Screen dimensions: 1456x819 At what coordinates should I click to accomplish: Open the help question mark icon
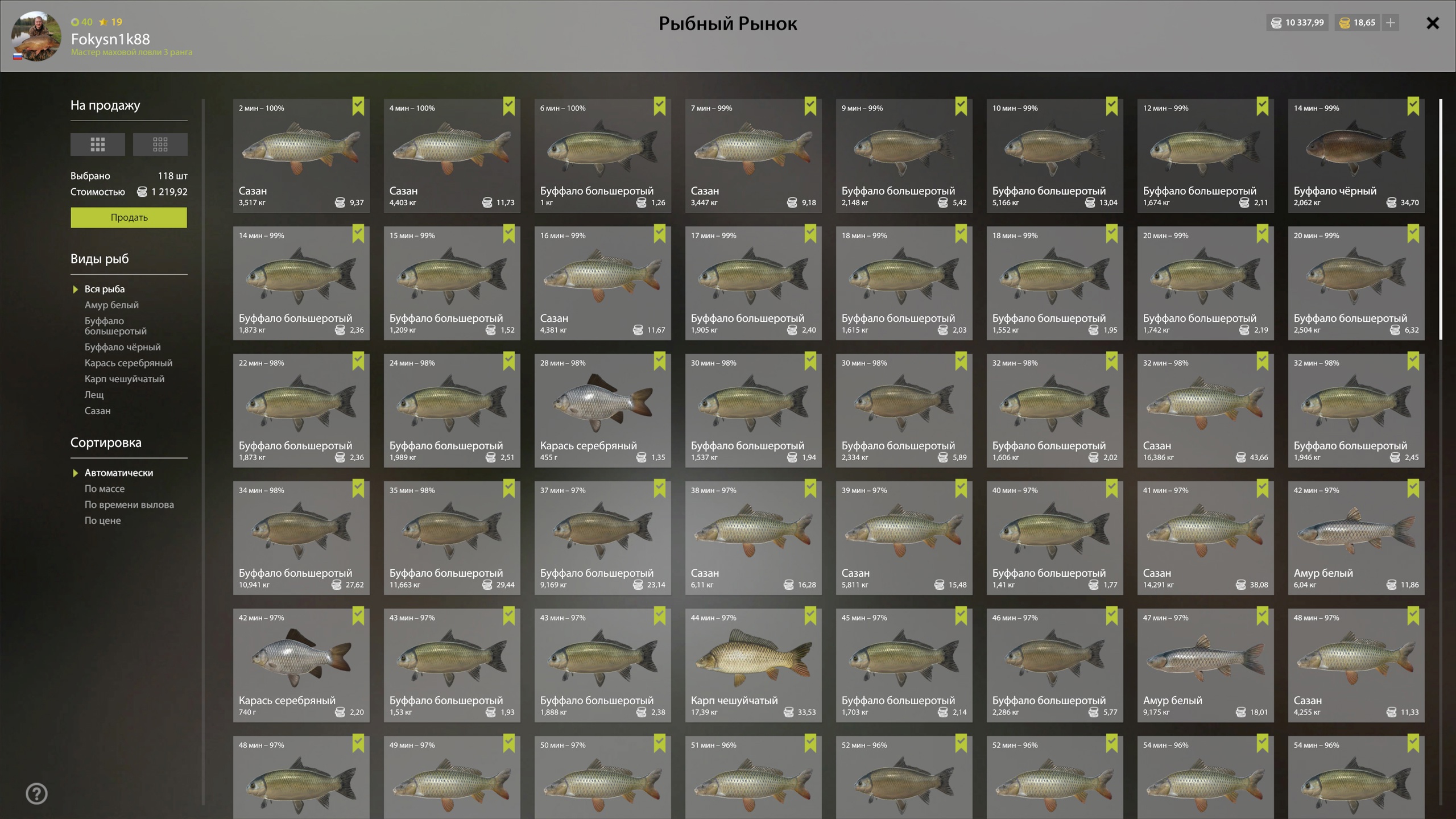(x=36, y=793)
